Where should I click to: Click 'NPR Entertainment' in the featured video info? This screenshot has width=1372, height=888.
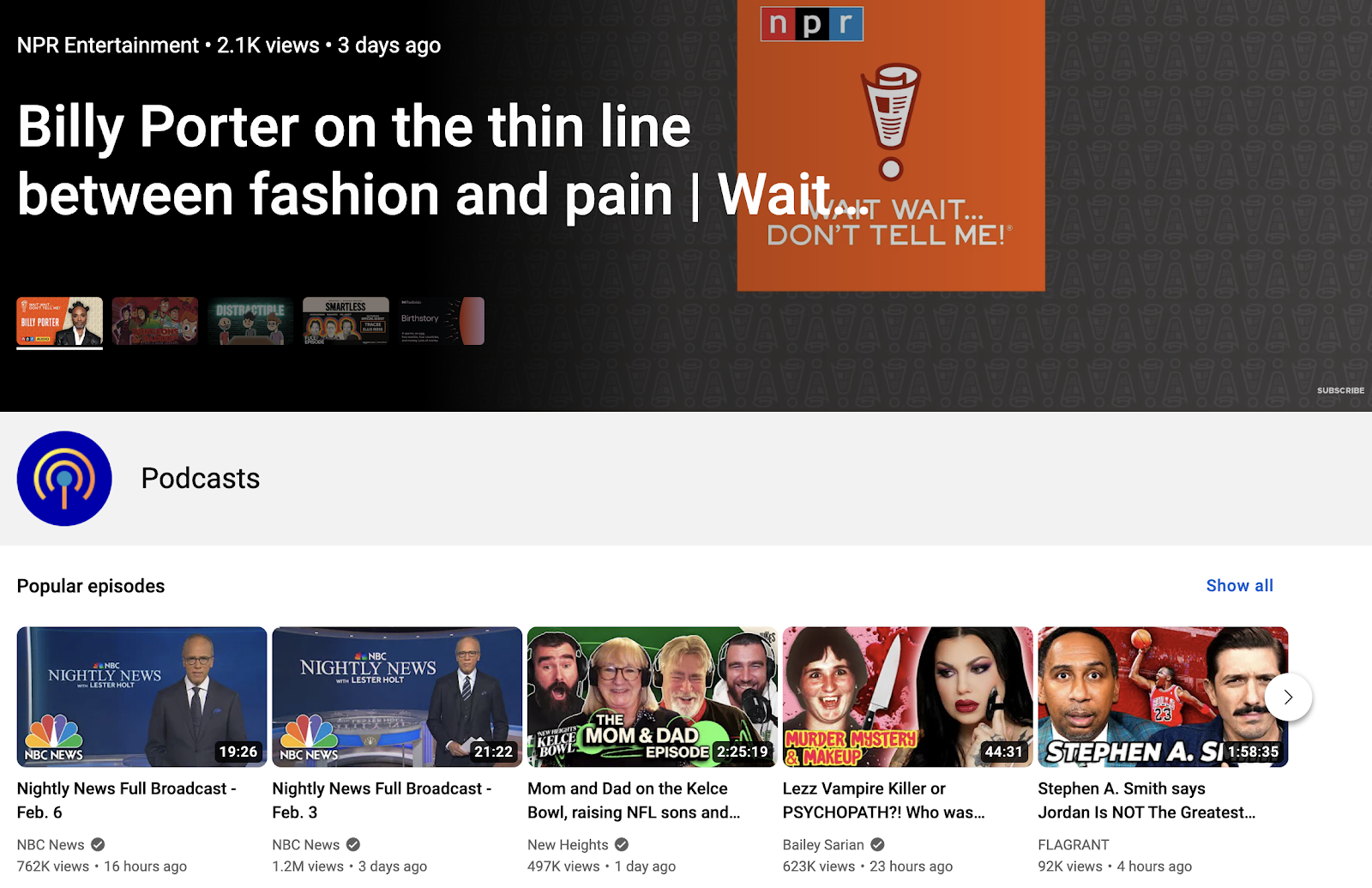coord(108,45)
